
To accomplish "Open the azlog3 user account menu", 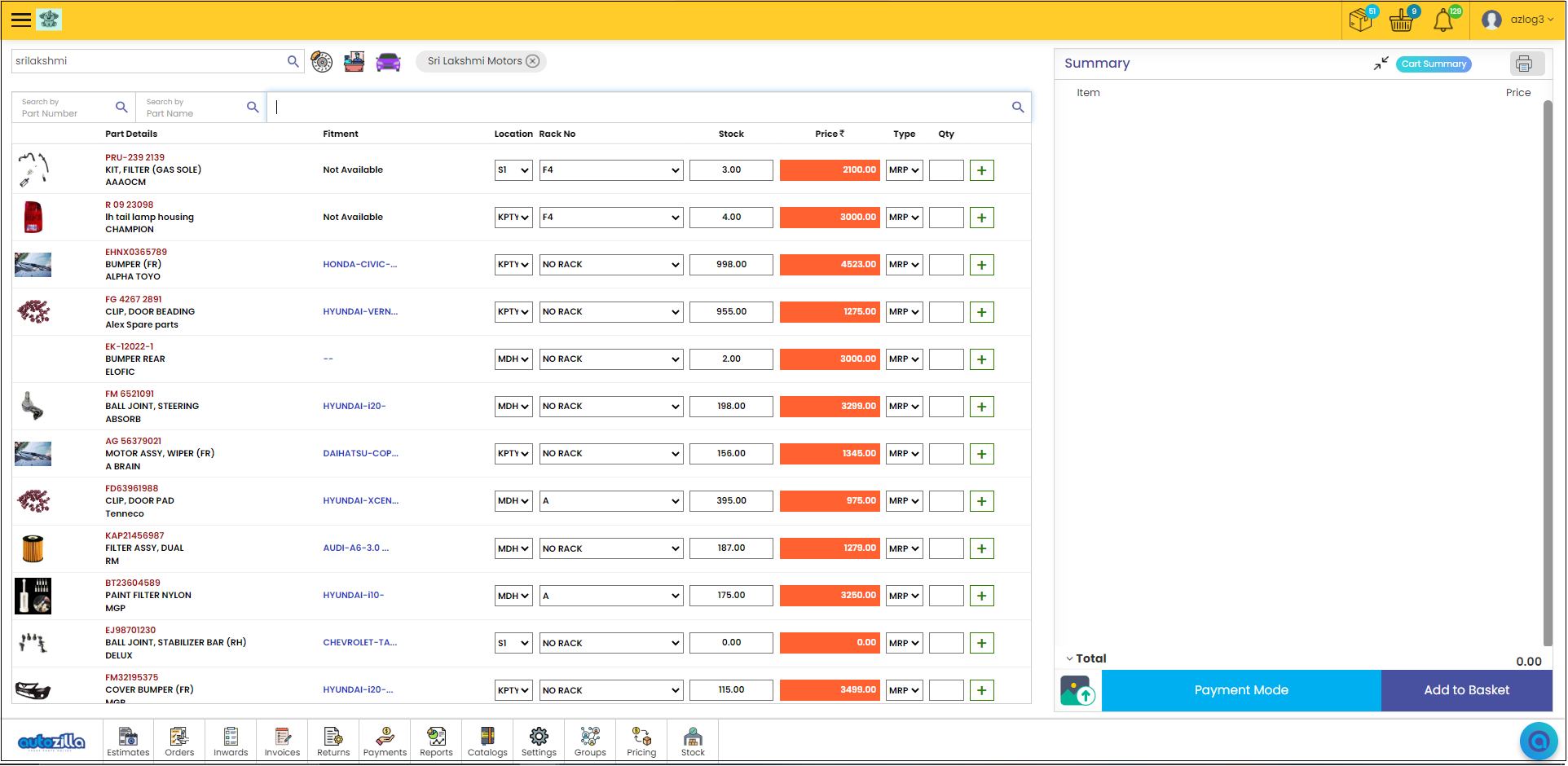I will 1518,20.
